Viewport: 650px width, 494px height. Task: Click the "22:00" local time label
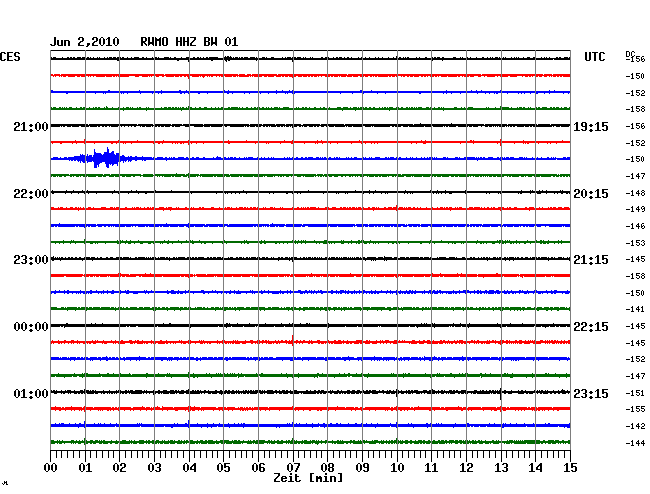[31, 194]
